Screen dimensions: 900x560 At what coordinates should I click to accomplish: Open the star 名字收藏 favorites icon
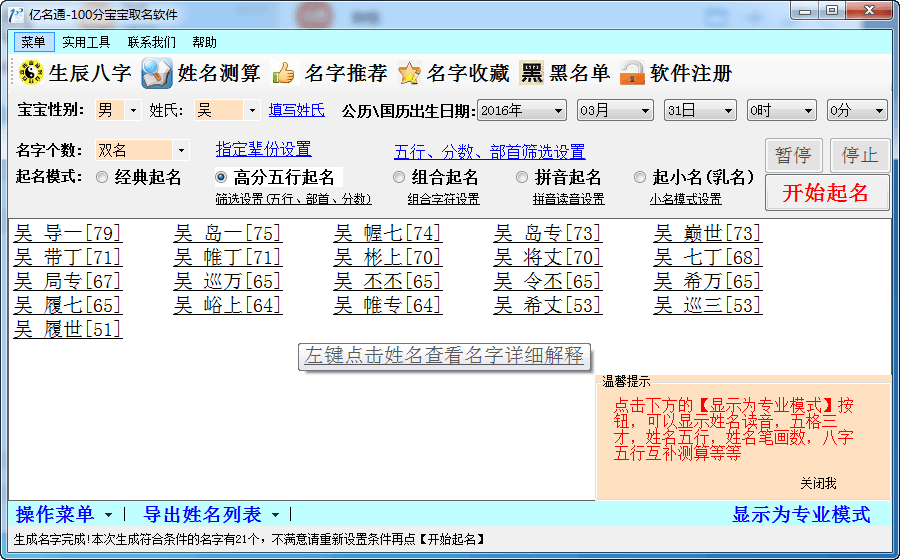click(x=409, y=73)
